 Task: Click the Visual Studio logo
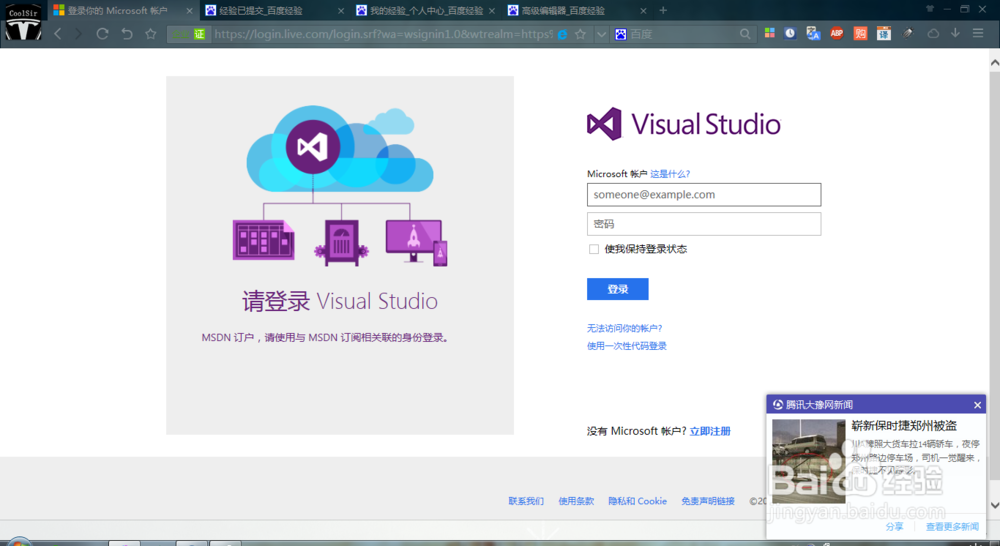[x=684, y=124]
